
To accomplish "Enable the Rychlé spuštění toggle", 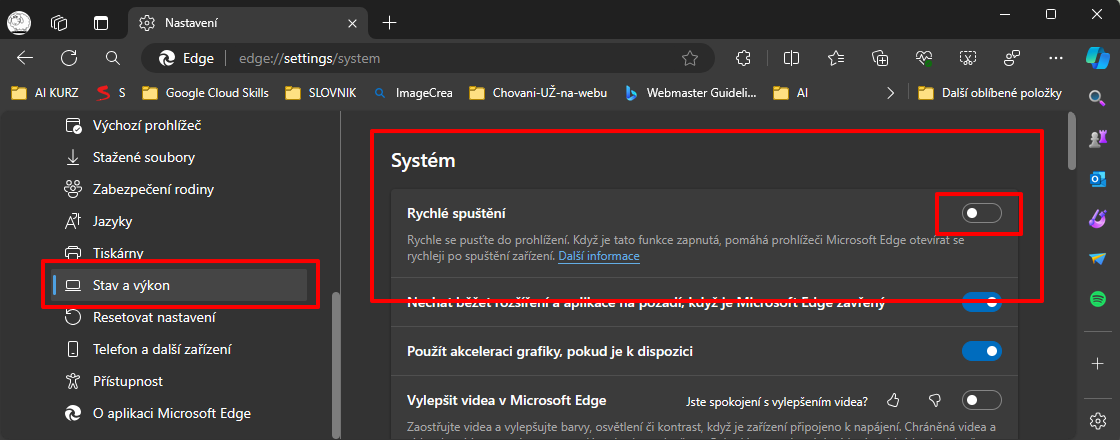I will tap(980, 213).
